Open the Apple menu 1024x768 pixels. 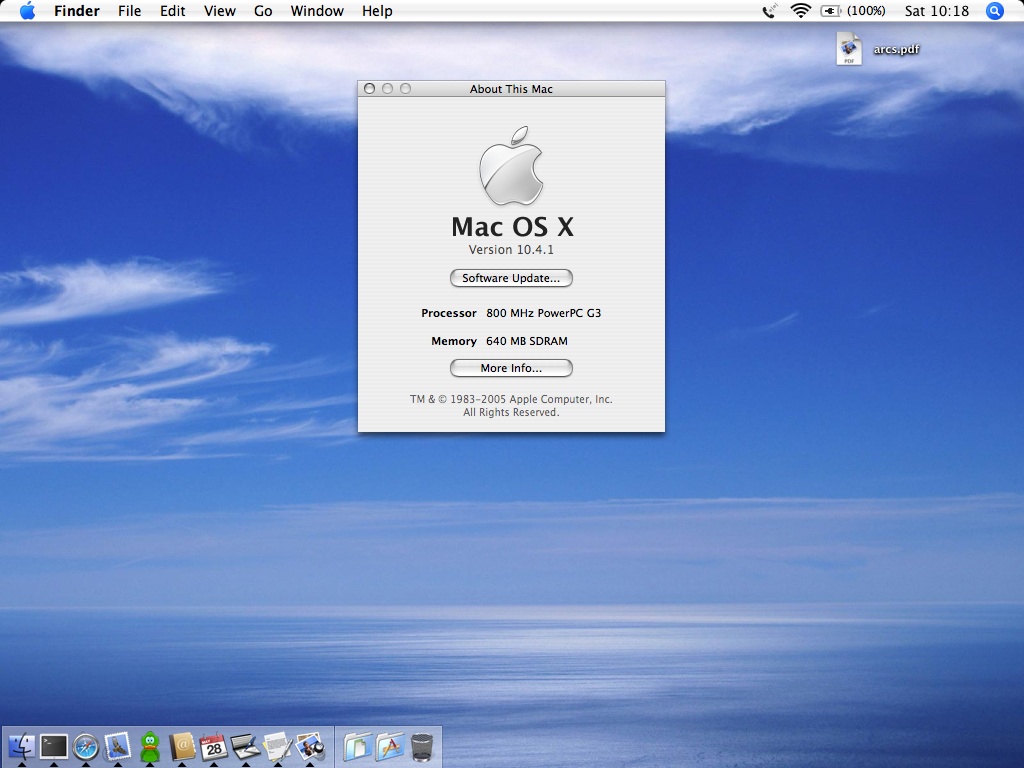coord(27,11)
